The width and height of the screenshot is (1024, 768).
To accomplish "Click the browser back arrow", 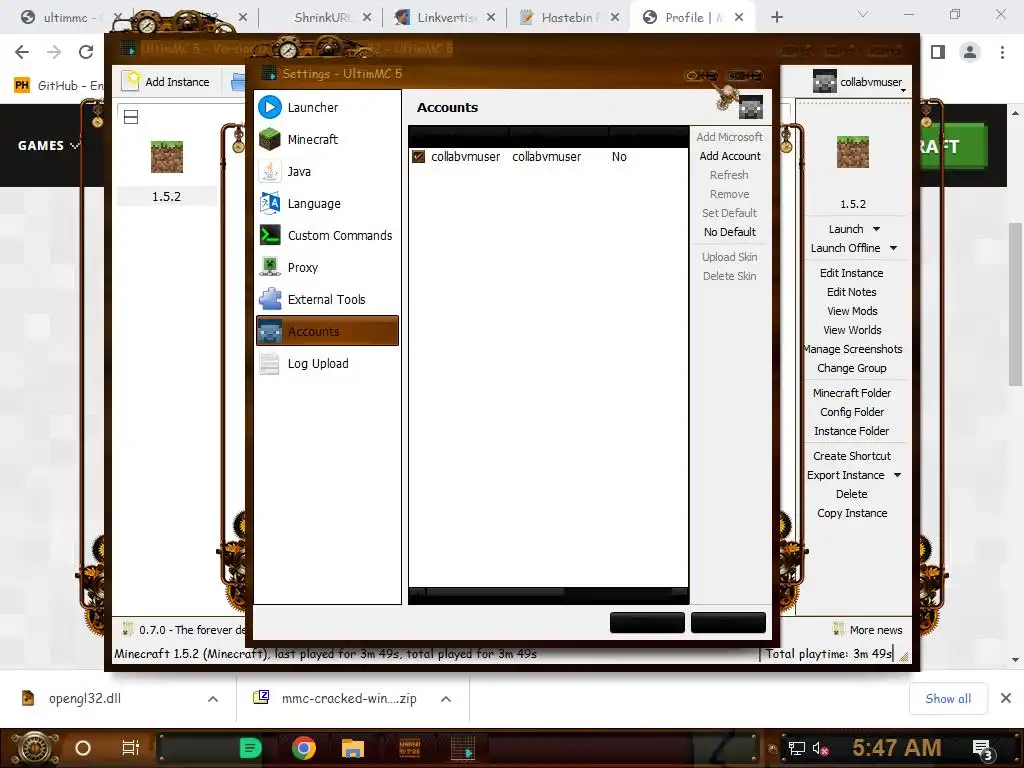I will [x=22, y=52].
